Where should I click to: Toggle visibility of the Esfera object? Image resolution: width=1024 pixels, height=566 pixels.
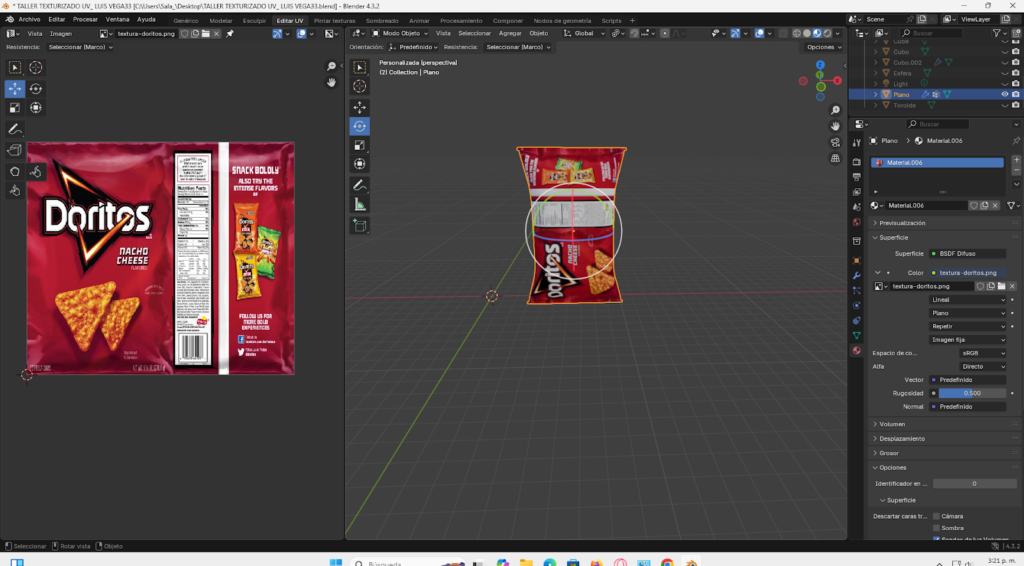point(1004,73)
